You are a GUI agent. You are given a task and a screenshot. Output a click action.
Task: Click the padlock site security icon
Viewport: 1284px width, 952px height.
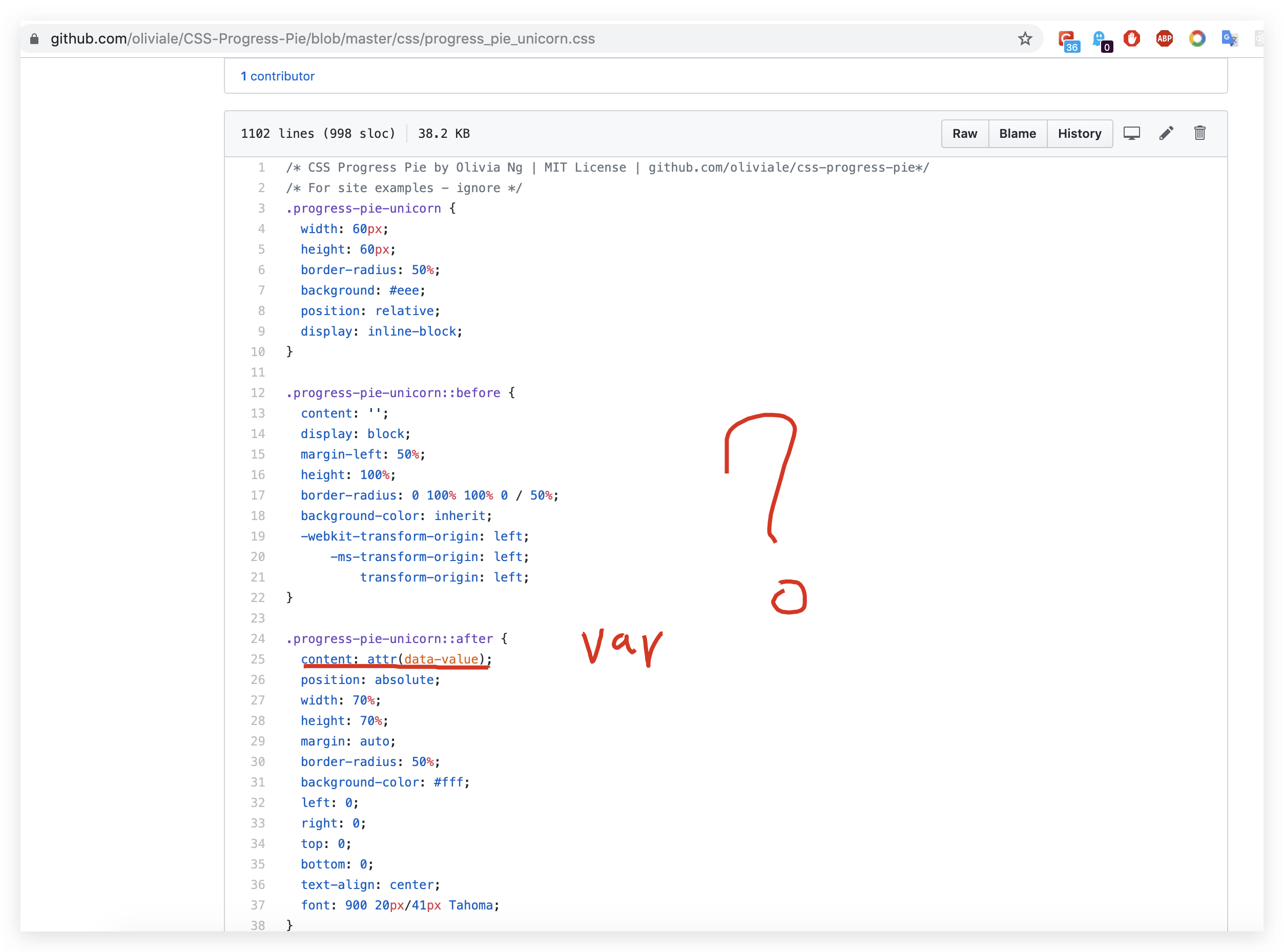point(34,38)
